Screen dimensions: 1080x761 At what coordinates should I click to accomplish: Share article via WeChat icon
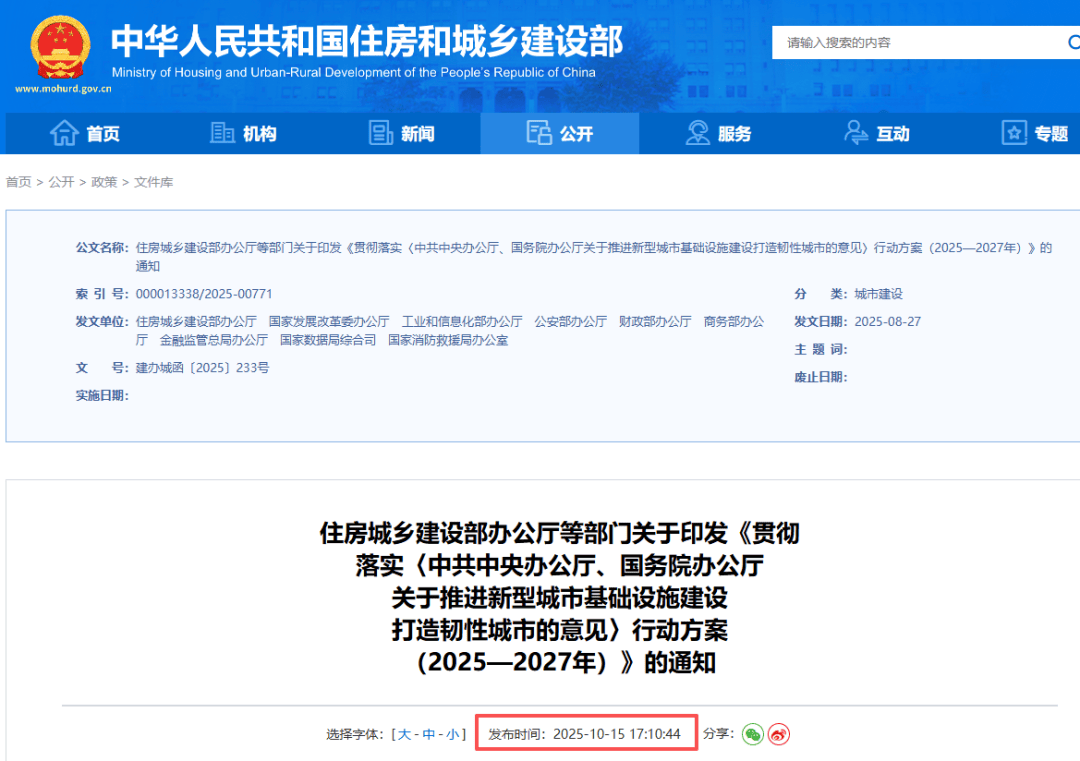(x=752, y=734)
